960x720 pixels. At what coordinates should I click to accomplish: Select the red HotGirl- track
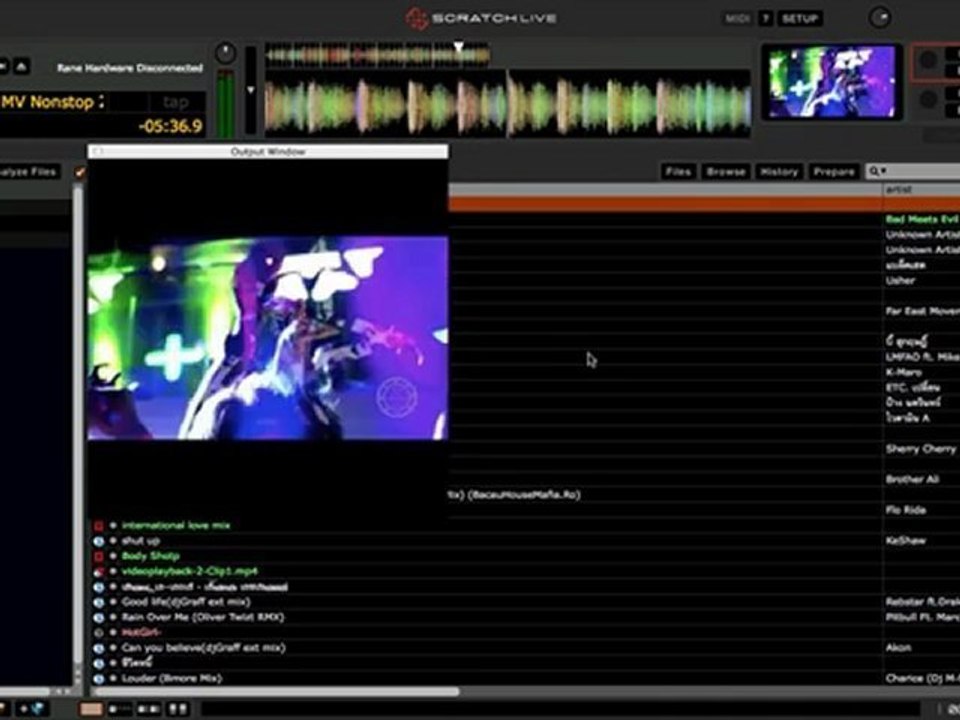(141, 632)
